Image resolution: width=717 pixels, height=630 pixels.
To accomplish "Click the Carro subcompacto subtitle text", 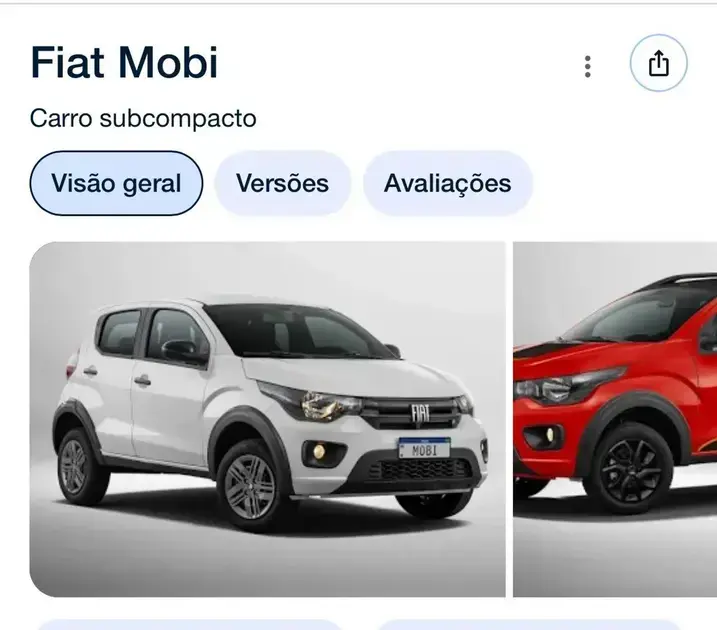I will [x=143, y=118].
